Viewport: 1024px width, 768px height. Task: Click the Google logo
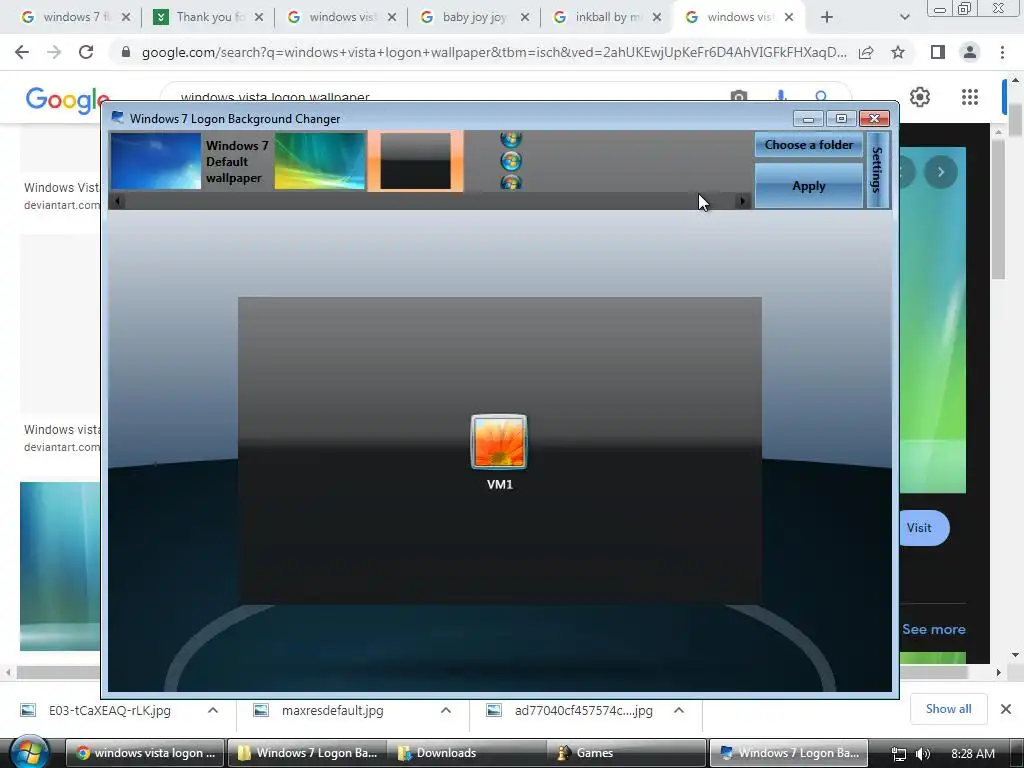coord(67,99)
